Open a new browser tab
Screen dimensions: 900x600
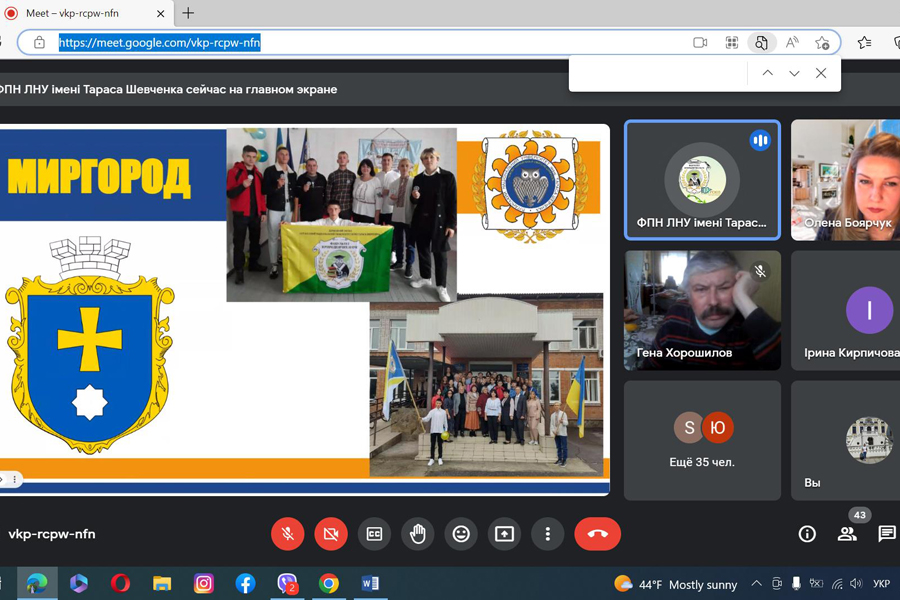coord(188,13)
